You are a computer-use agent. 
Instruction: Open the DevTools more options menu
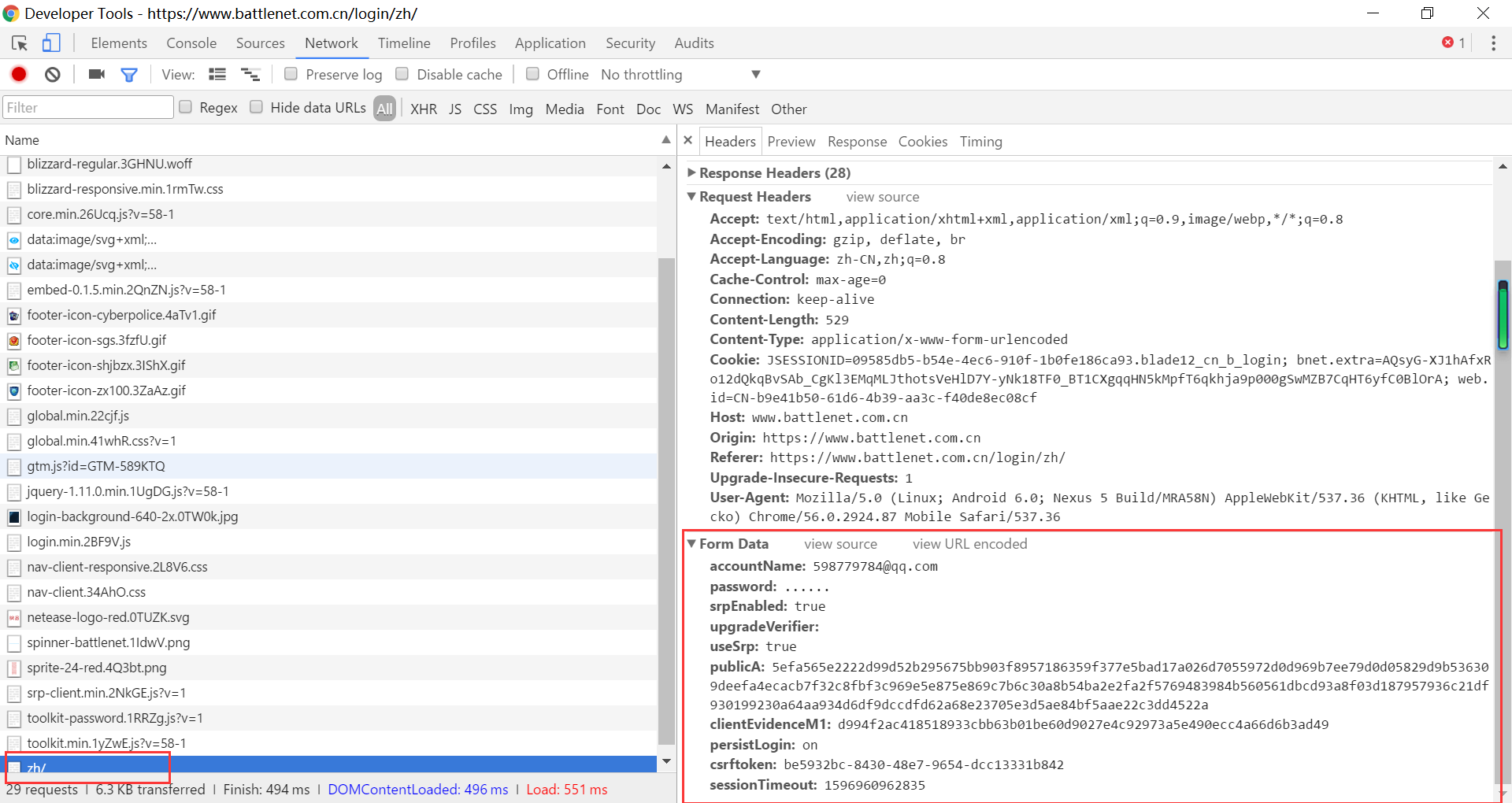(x=1493, y=43)
